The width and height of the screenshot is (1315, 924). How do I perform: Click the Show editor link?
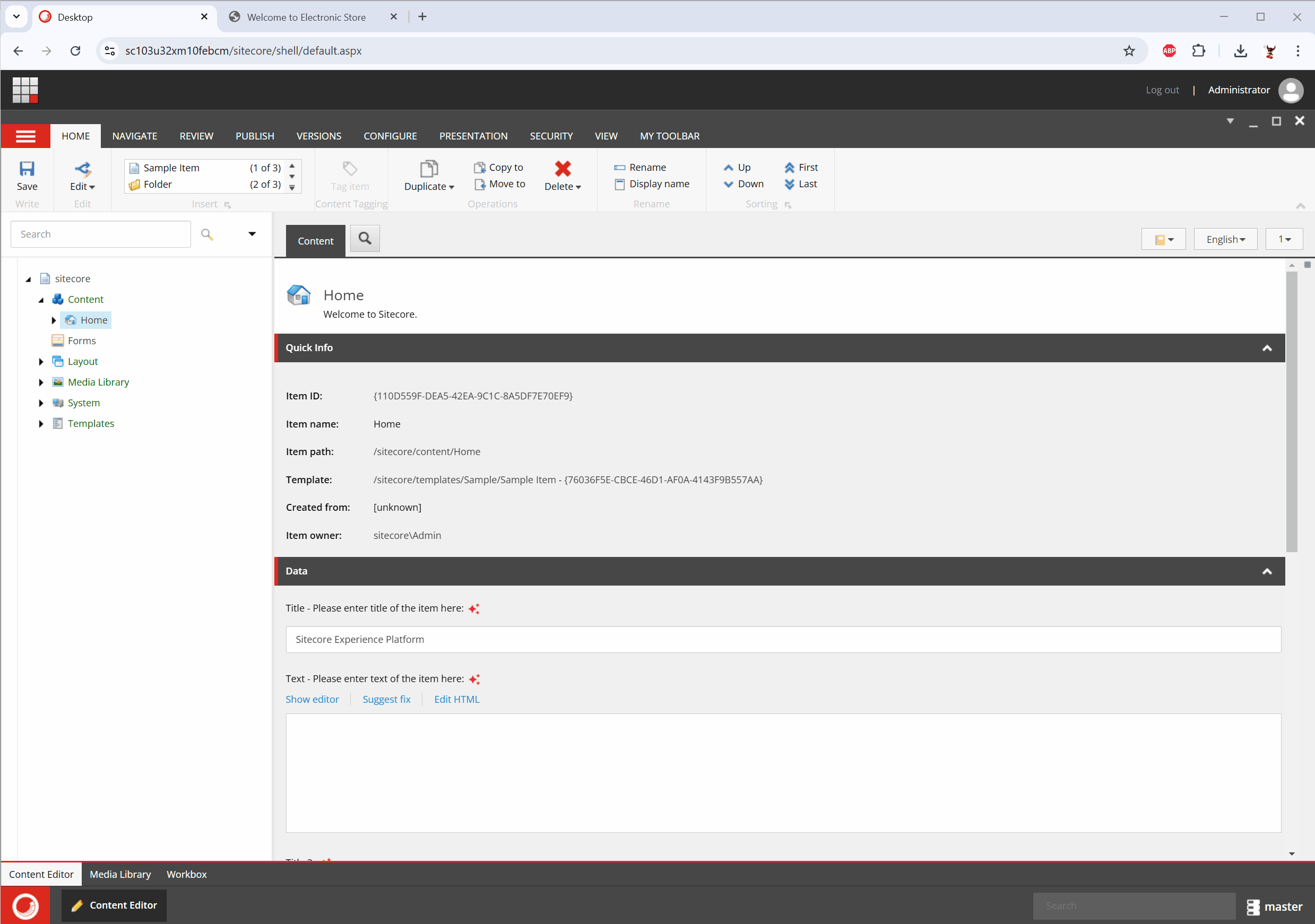[x=312, y=699]
